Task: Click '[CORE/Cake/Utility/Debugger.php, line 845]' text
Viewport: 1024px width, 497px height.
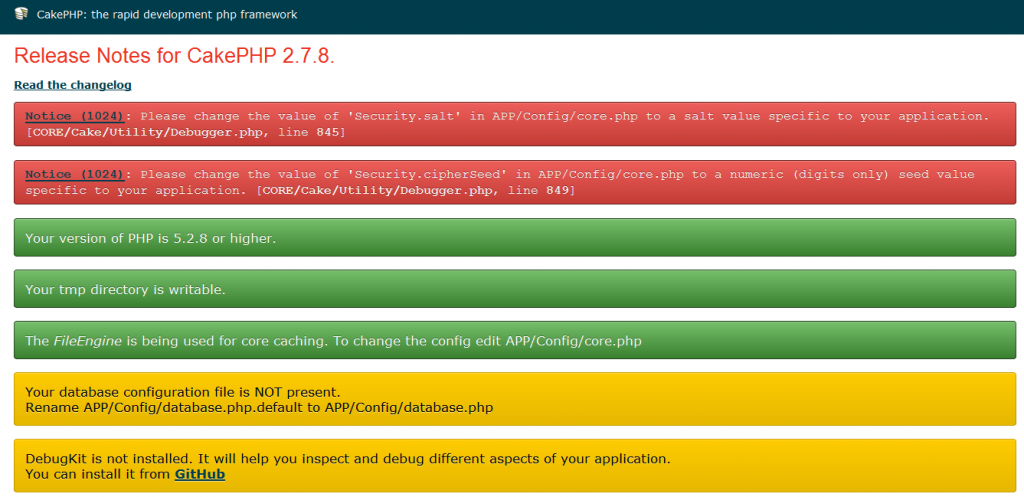Action: click(x=185, y=133)
